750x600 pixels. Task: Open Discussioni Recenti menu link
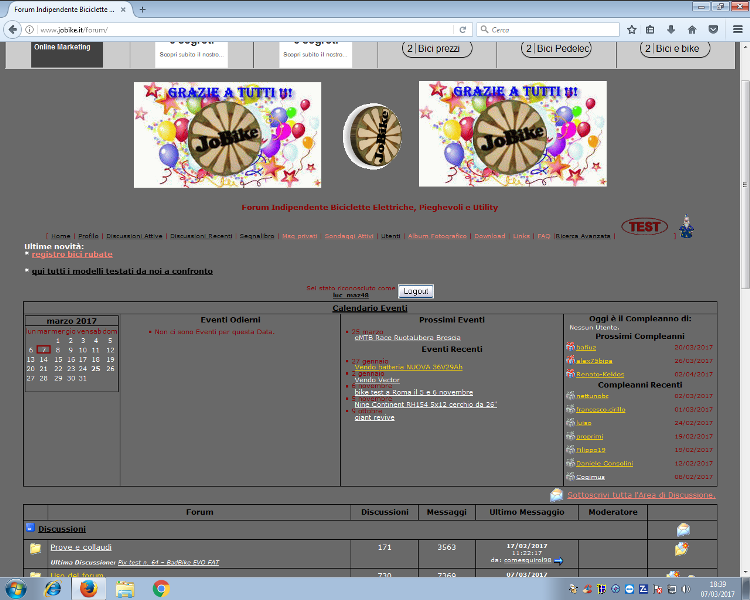click(201, 236)
